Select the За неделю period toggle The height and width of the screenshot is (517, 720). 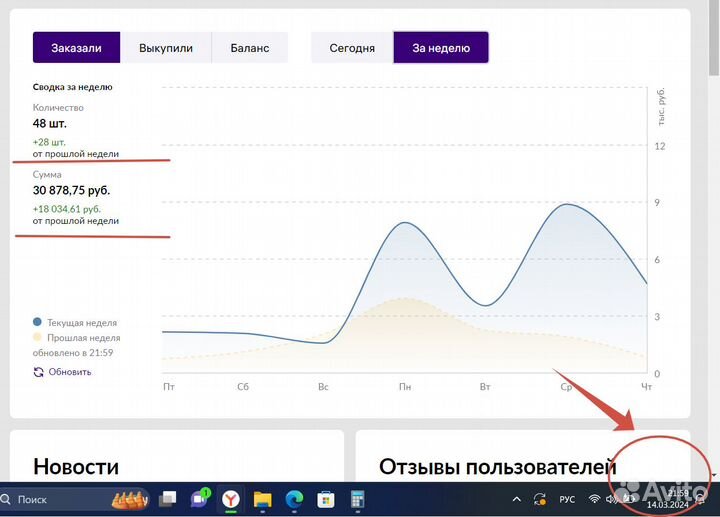click(x=441, y=48)
